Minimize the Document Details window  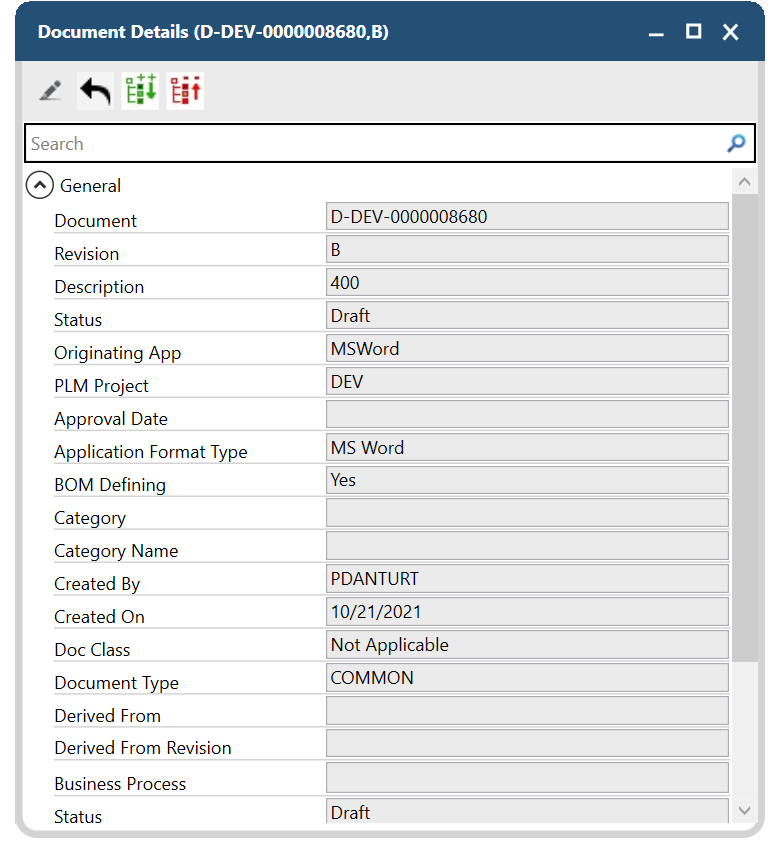click(656, 33)
